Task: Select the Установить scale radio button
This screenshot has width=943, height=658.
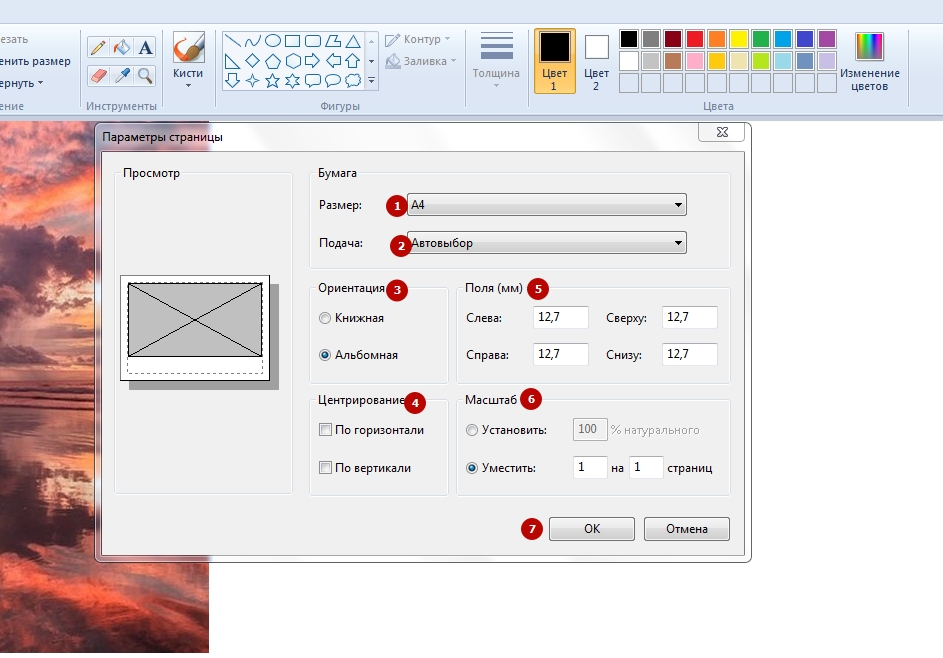Action: tap(472, 430)
